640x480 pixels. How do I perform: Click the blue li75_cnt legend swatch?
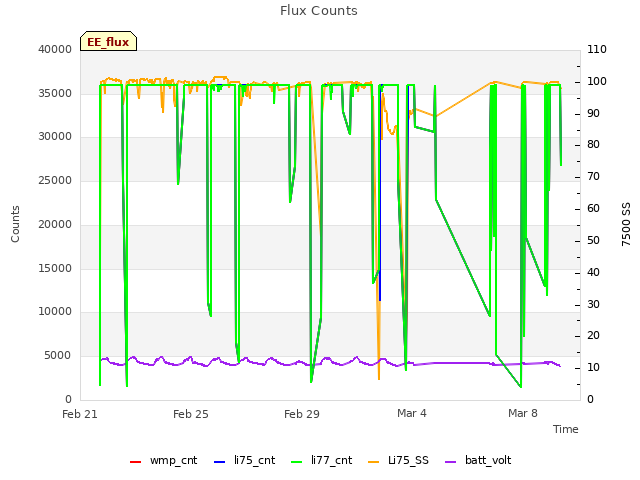pos(220,462)
